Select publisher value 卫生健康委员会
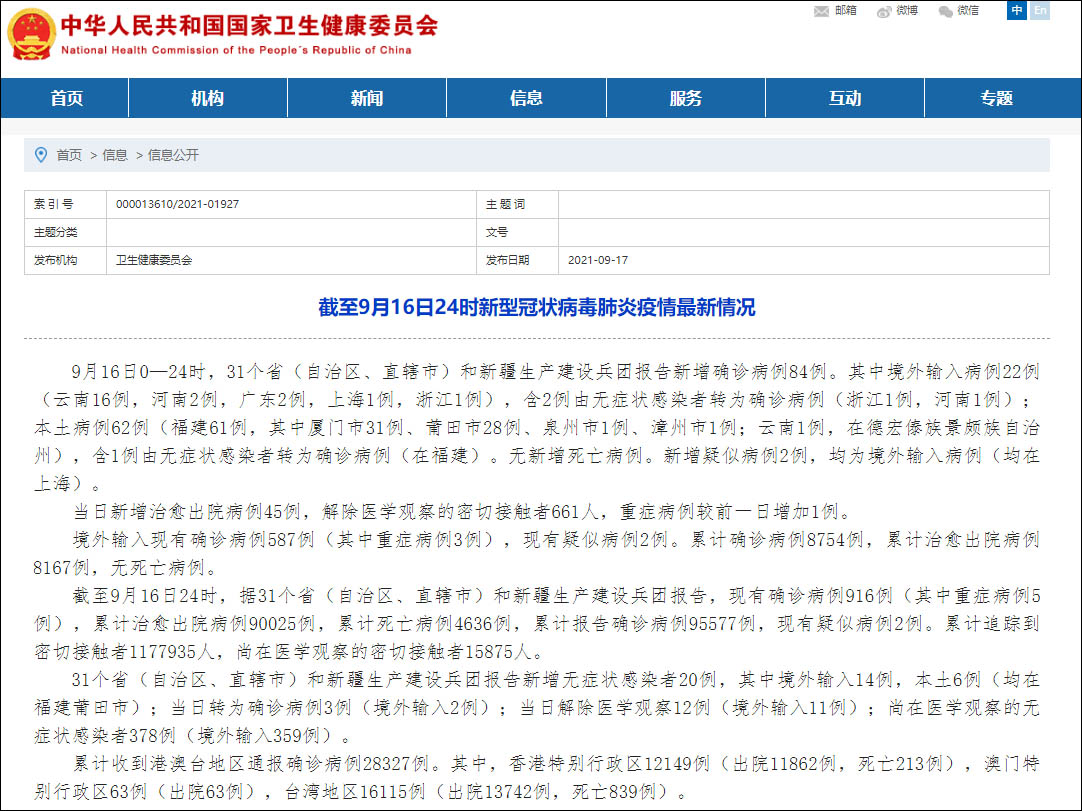Screen dimensions: 1082x811 point(154,260)
